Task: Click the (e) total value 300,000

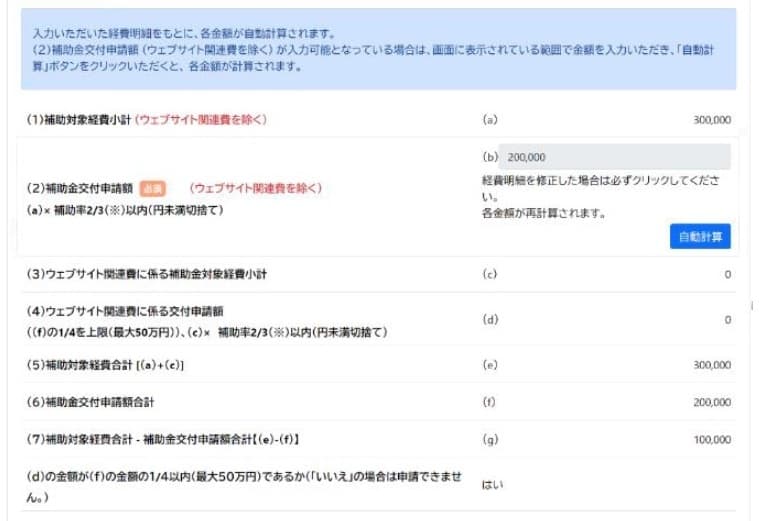Action: pyautogui.click(x=712, y=365)
